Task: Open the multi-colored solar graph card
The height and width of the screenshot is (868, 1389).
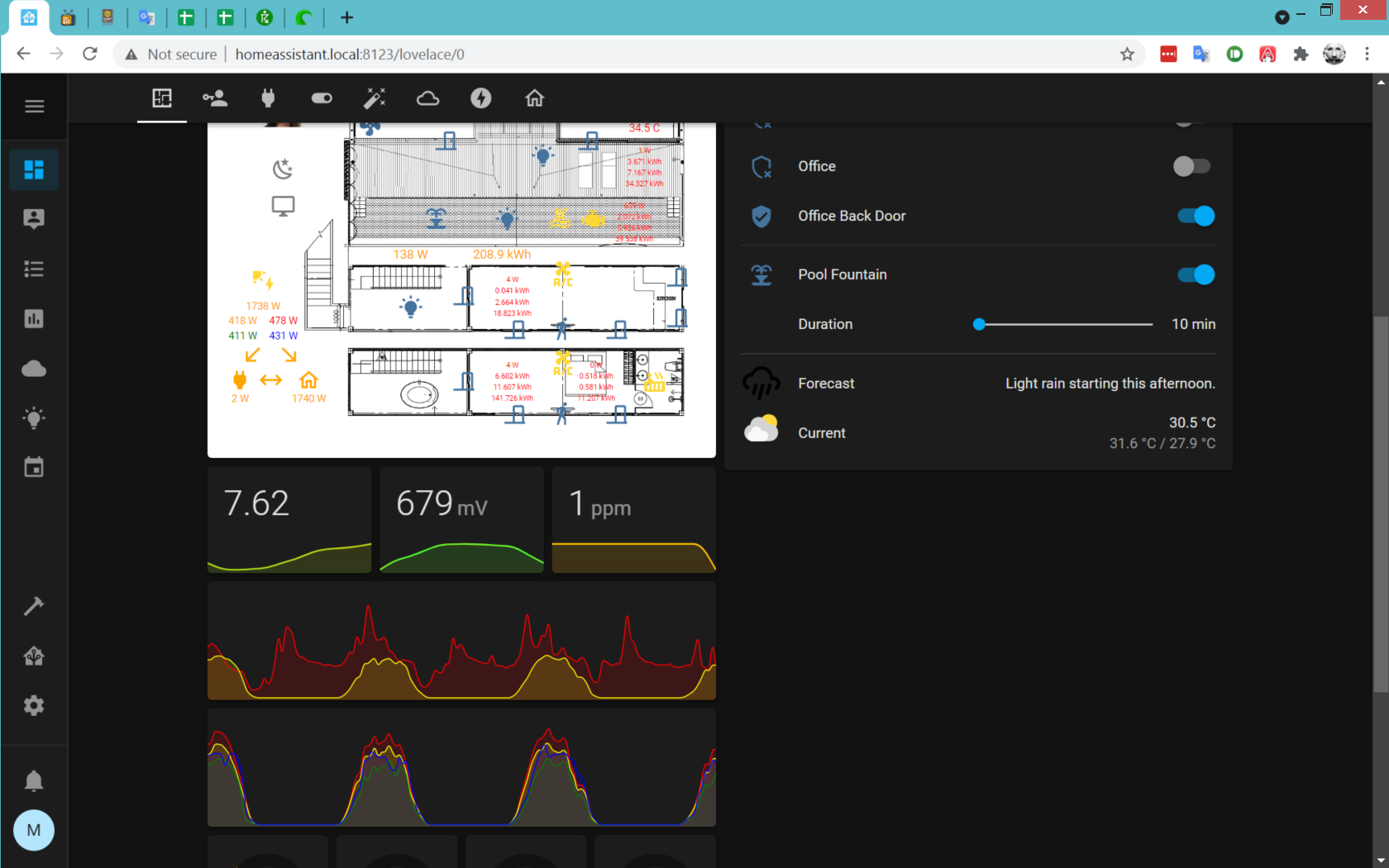Action: pyautogui.click(x=461, y=767)
